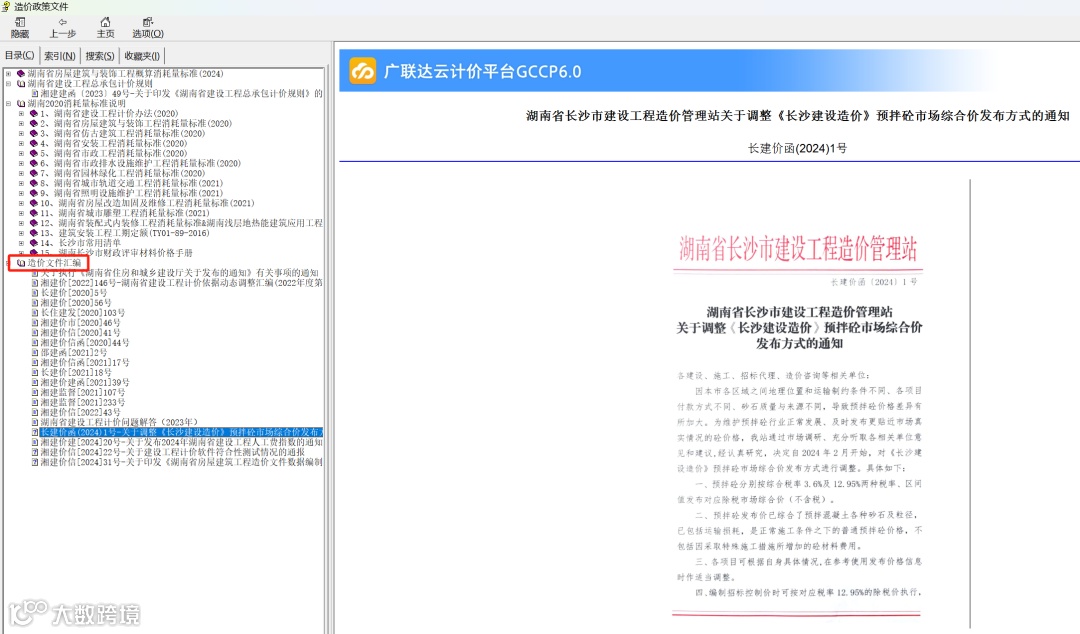This screenshot has width=1080, height=634.
Task: Switch to the 目录(C) tab
Action: 20,56
